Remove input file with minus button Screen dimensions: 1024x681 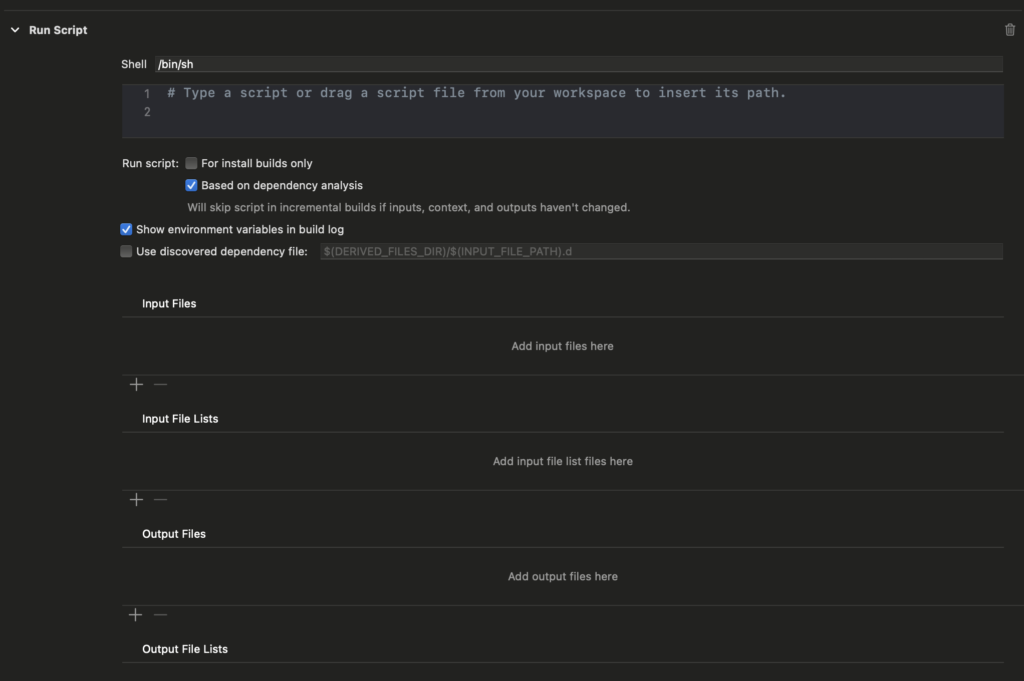pos(161,385)
